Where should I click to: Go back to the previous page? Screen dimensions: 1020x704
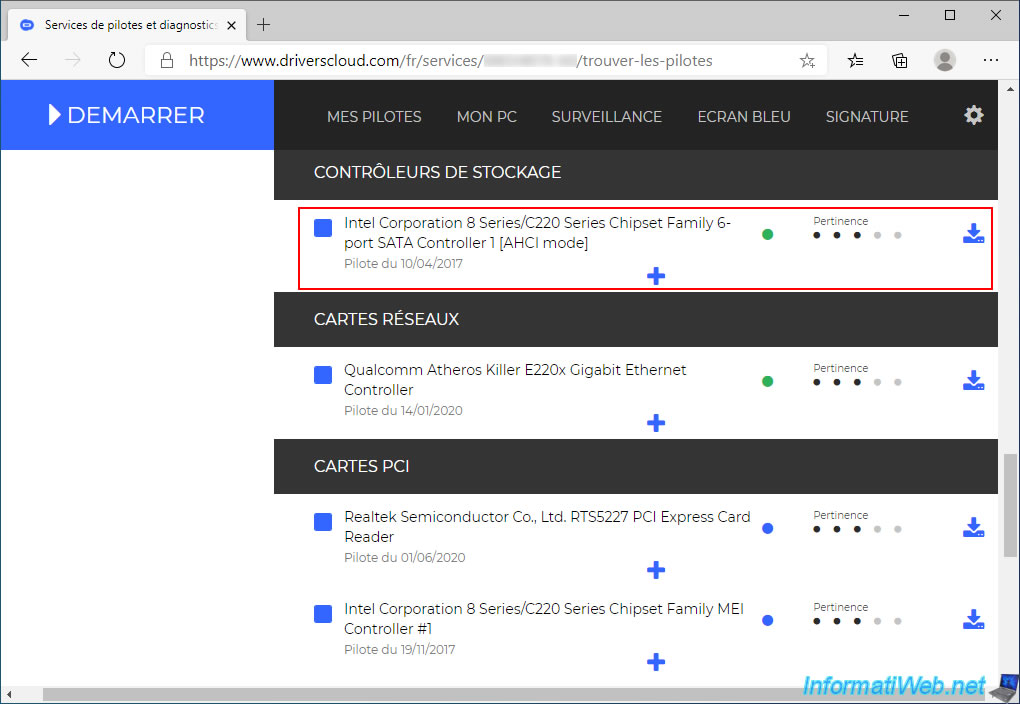pos(29,61)
